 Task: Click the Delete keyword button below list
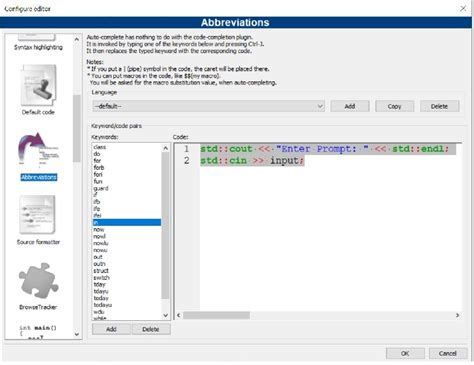click(151, 329)
